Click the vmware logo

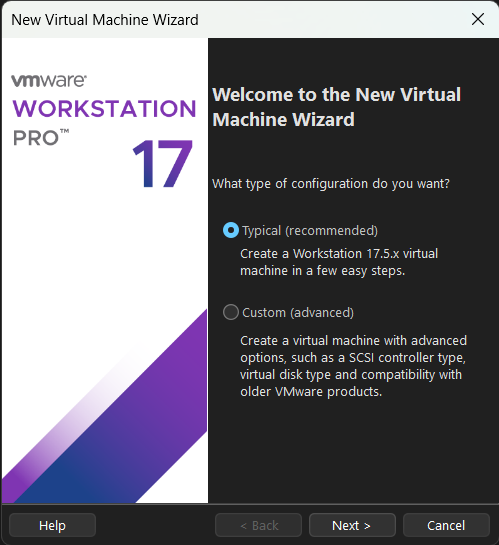49,80
